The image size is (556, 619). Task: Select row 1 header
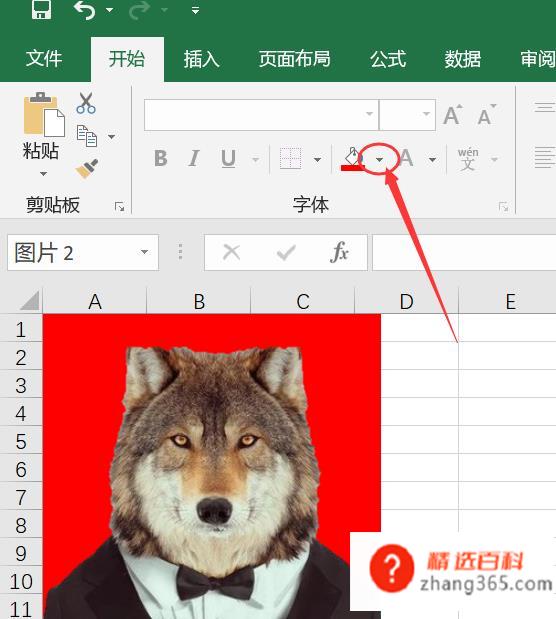pyautogui.click(x=21, y=329)
